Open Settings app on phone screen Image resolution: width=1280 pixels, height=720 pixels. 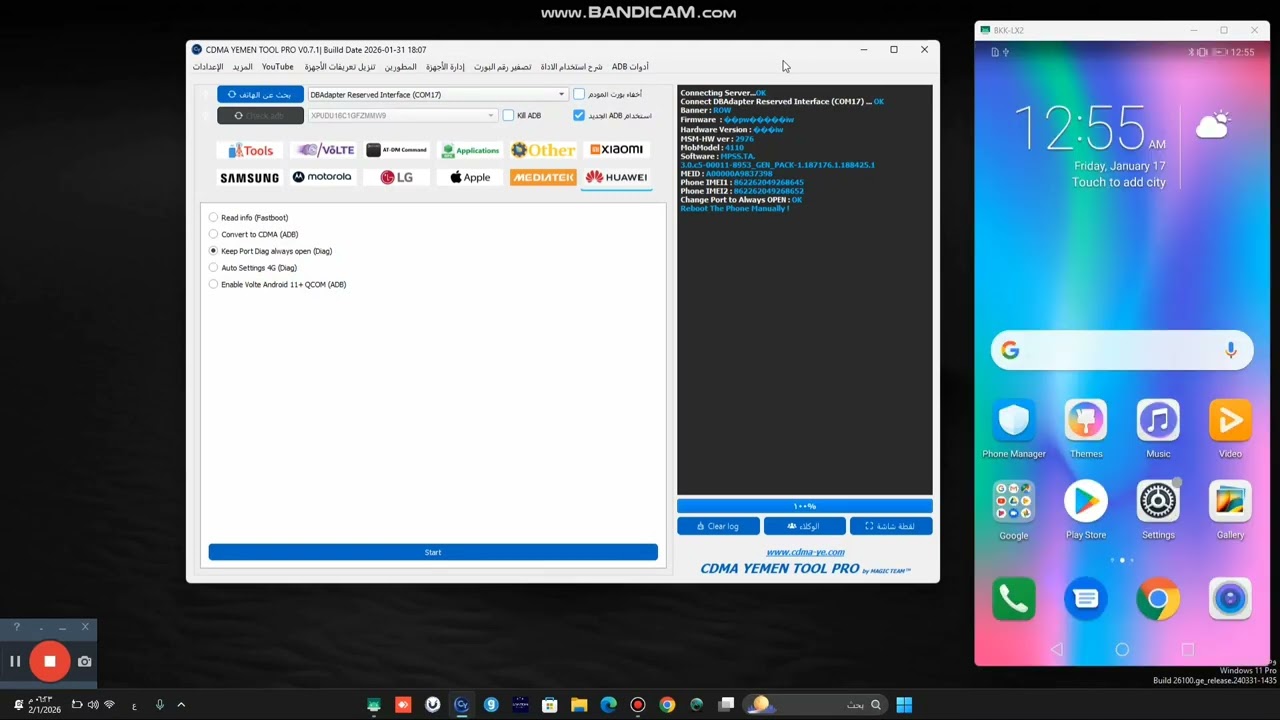1158,511
